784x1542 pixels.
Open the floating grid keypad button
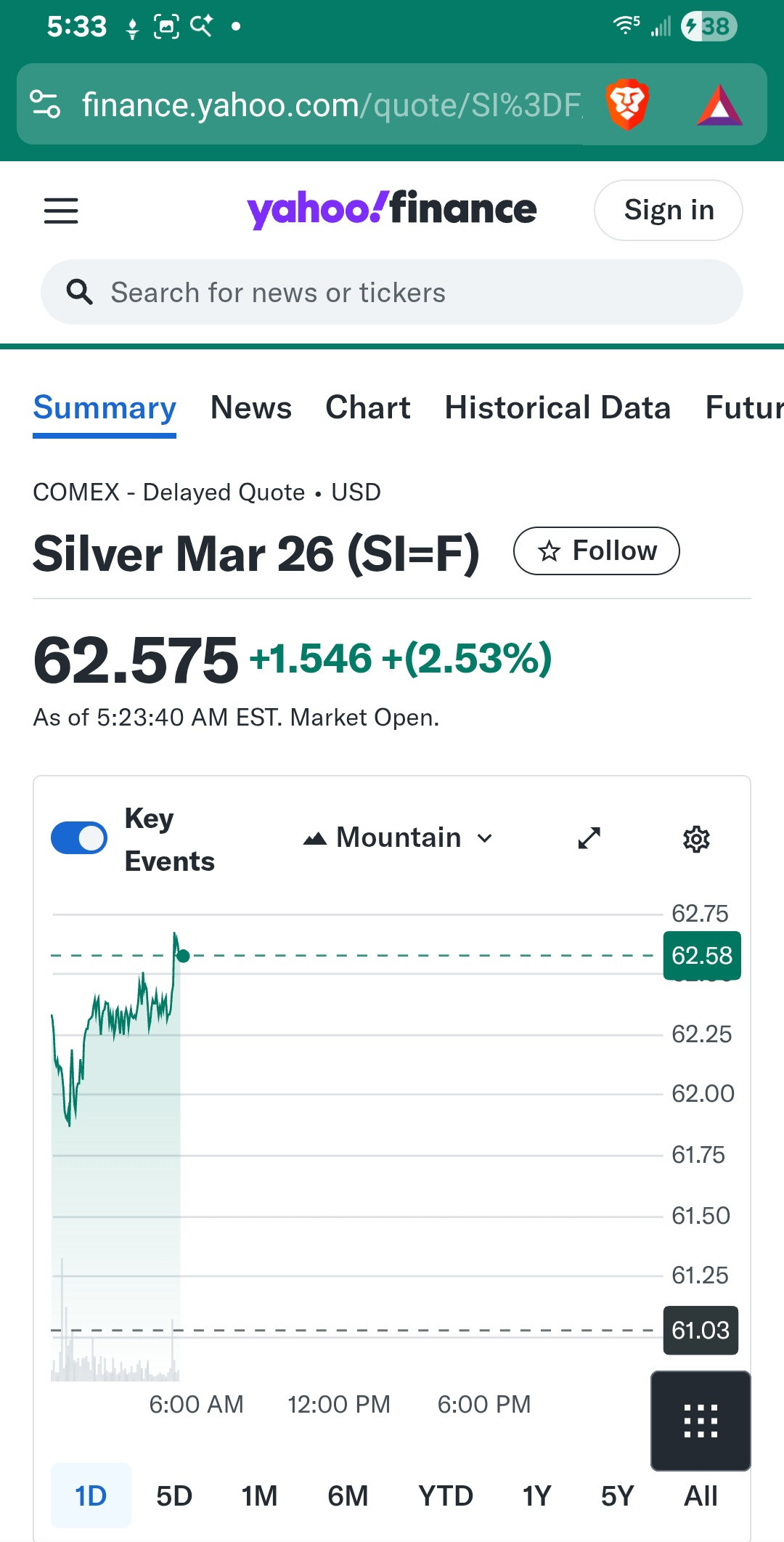701,1421
